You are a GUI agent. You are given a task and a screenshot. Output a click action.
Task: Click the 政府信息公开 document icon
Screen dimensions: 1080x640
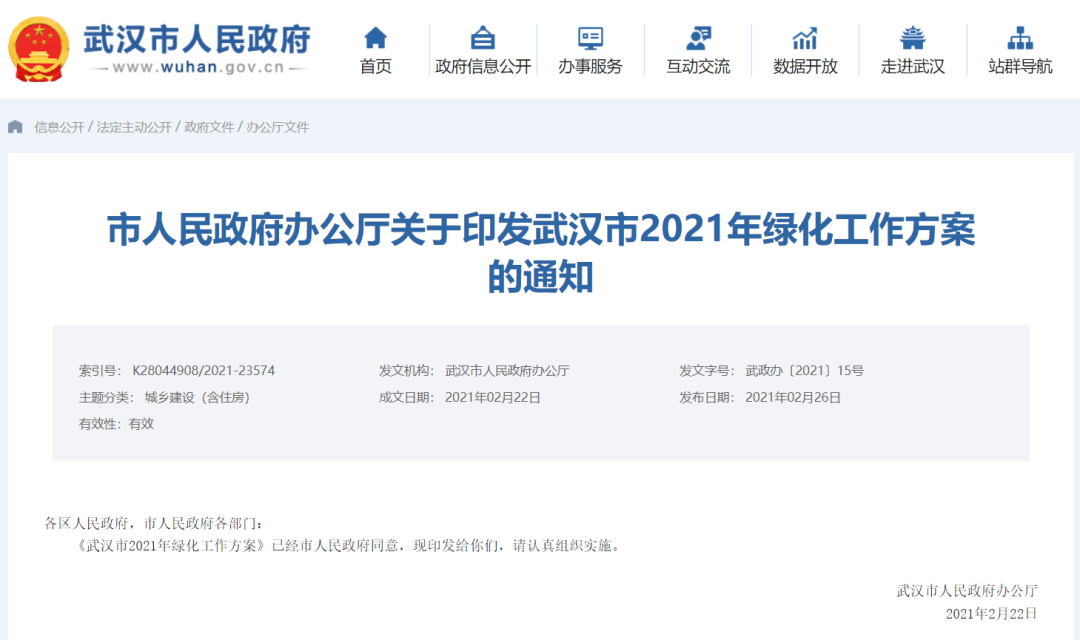pos(483,38)
